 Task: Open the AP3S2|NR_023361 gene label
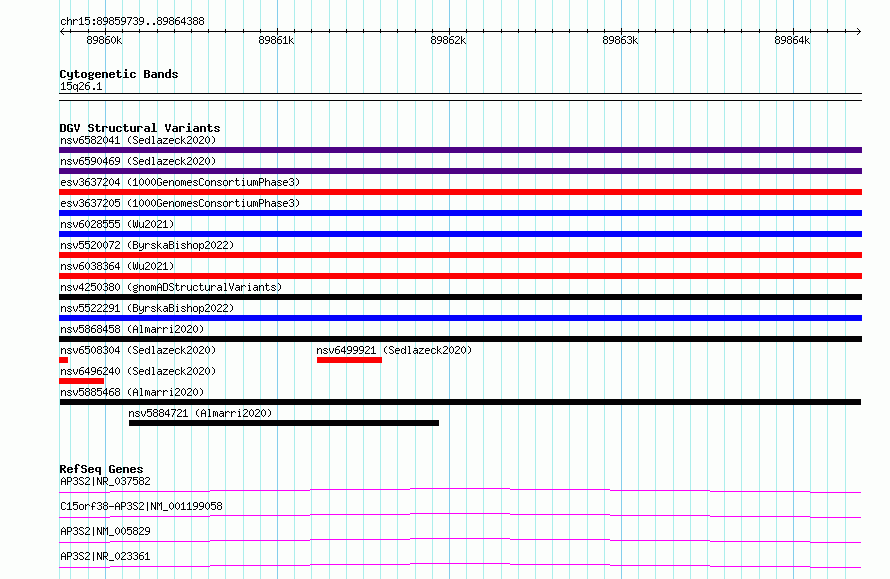coord(105,556)
